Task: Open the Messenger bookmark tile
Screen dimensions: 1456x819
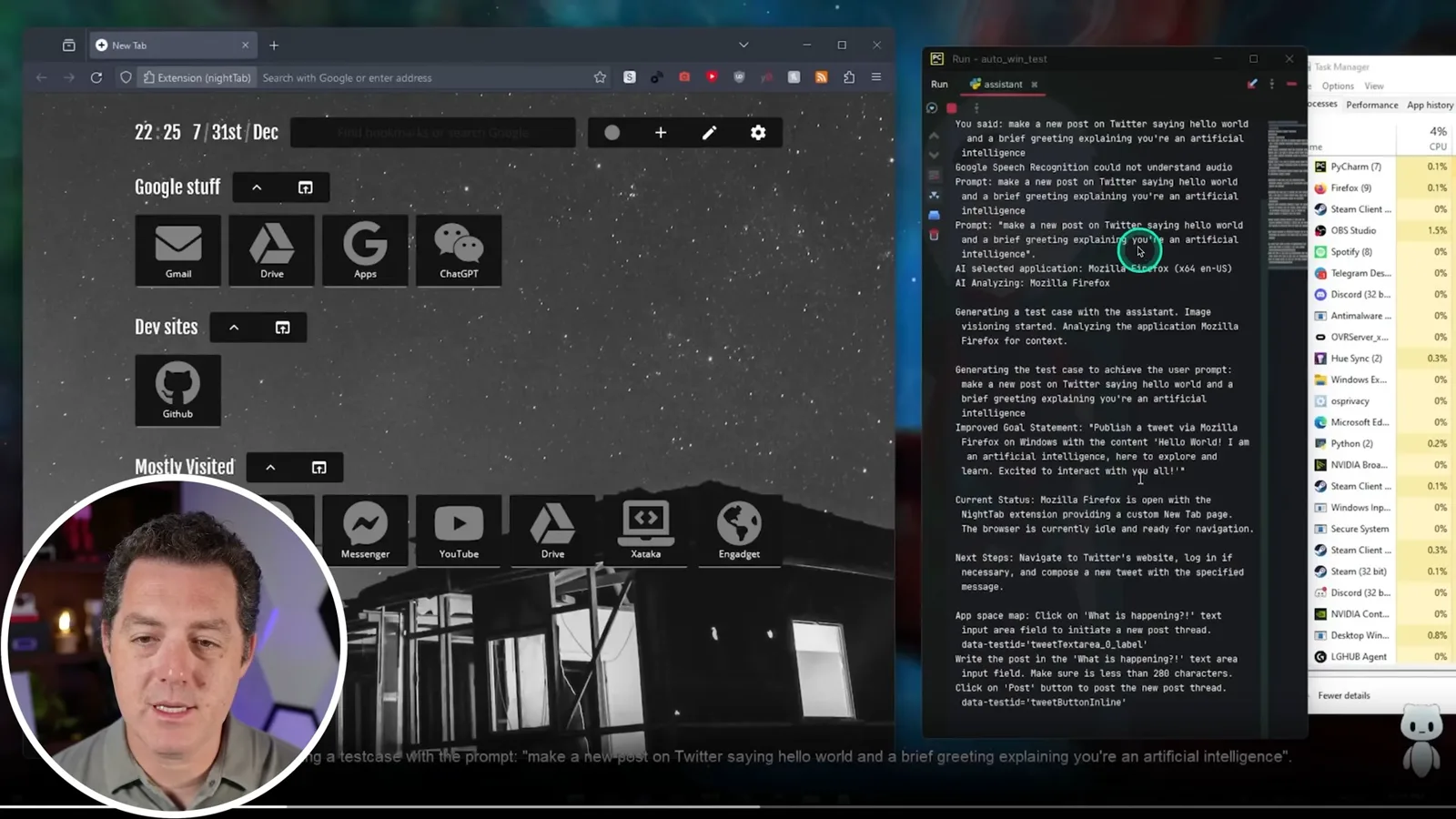Action: coord(365,531)
